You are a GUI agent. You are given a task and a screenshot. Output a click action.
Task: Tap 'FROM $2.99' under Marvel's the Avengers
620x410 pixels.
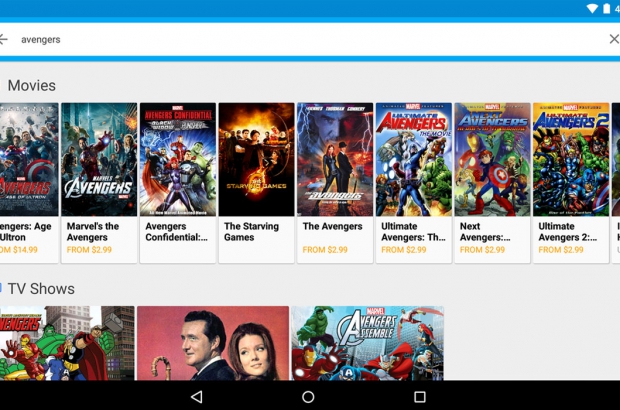coord(88,250)
